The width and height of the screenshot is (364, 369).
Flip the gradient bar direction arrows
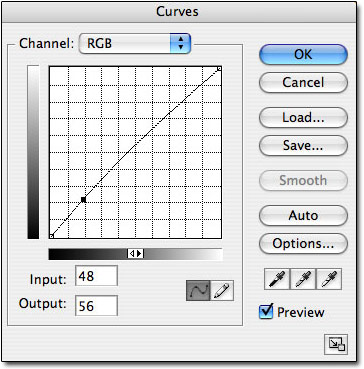click(x=136, y=254)
